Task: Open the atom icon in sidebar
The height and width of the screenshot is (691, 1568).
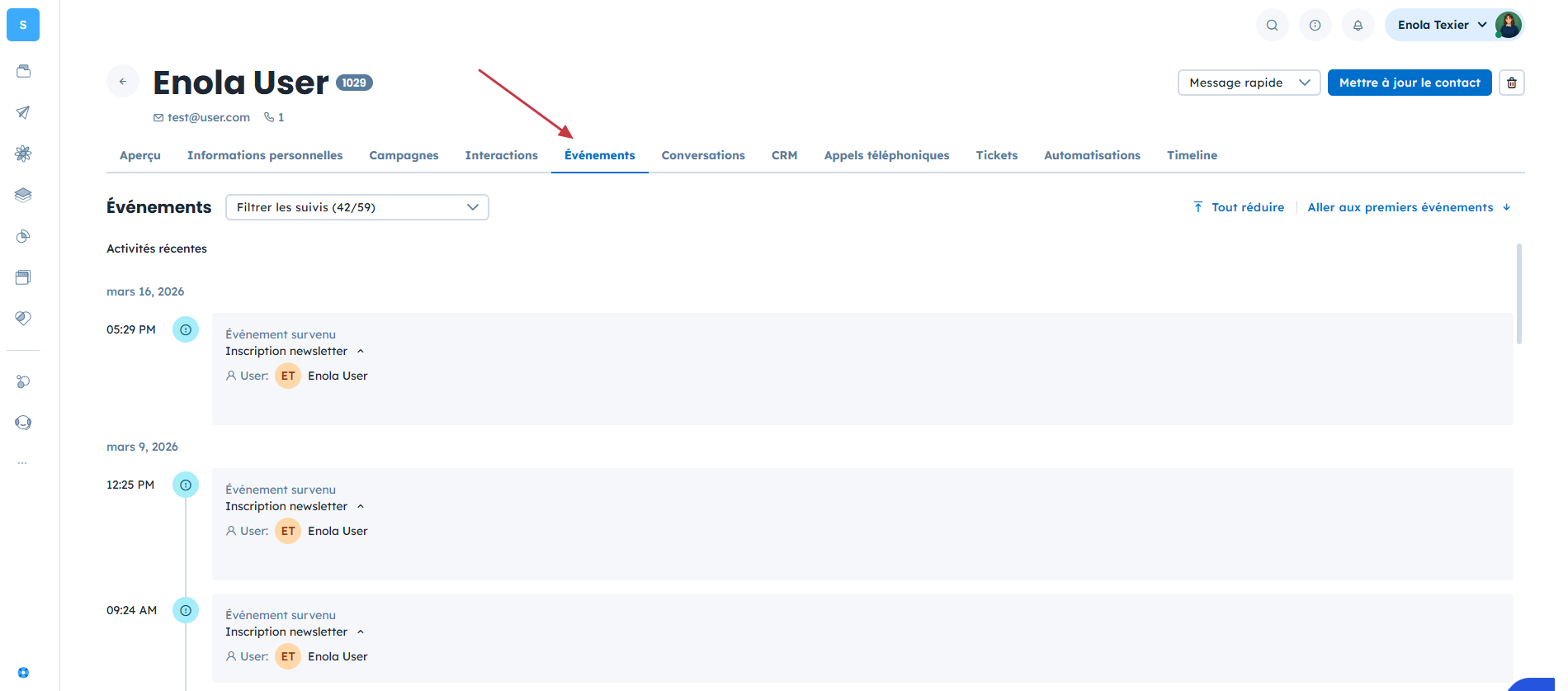Action: (x=23, y=154)
